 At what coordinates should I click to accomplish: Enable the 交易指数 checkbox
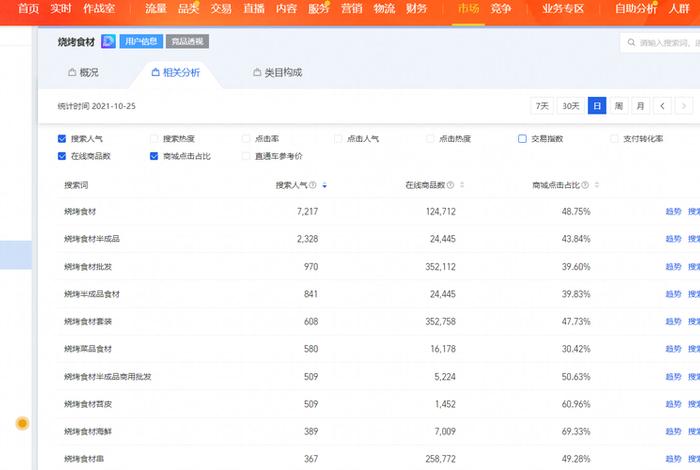click(522, 139)
